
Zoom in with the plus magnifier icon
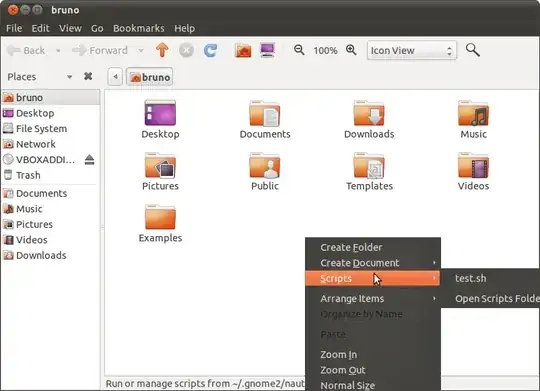click(x=351, y=50)
